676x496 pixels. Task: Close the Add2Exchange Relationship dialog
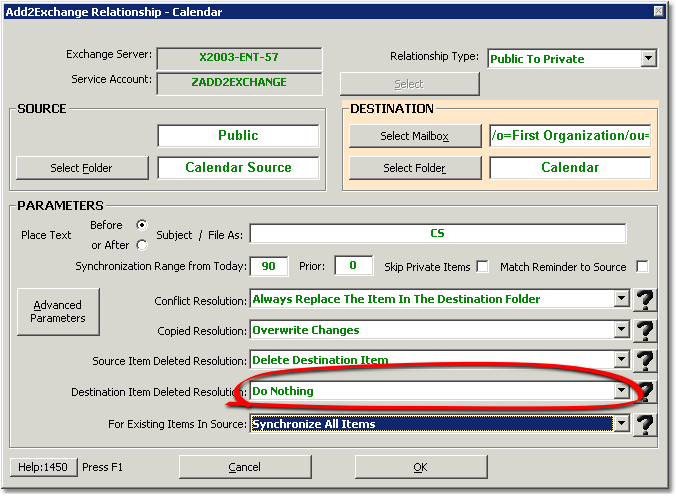[659, 11]
